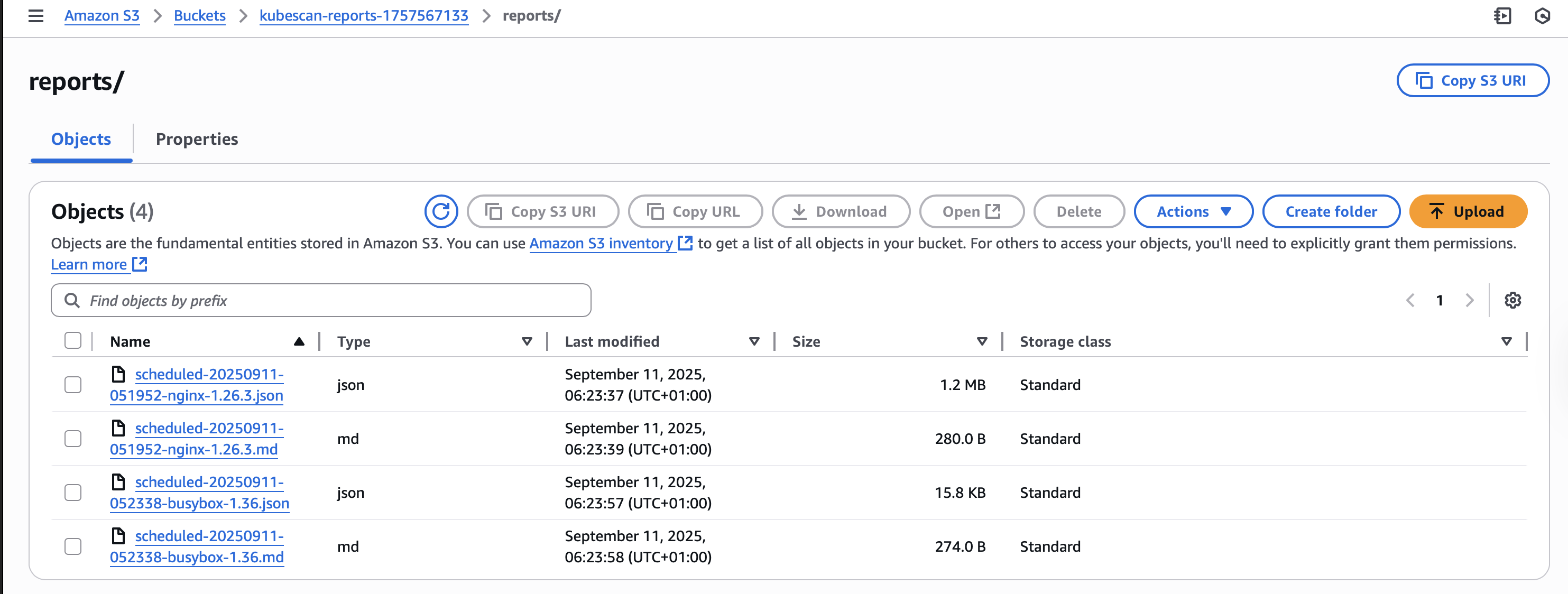Click external link icon after Amazon S3 inventory
The height and width of the screenshot is (594, 1568).
(685, 243)
